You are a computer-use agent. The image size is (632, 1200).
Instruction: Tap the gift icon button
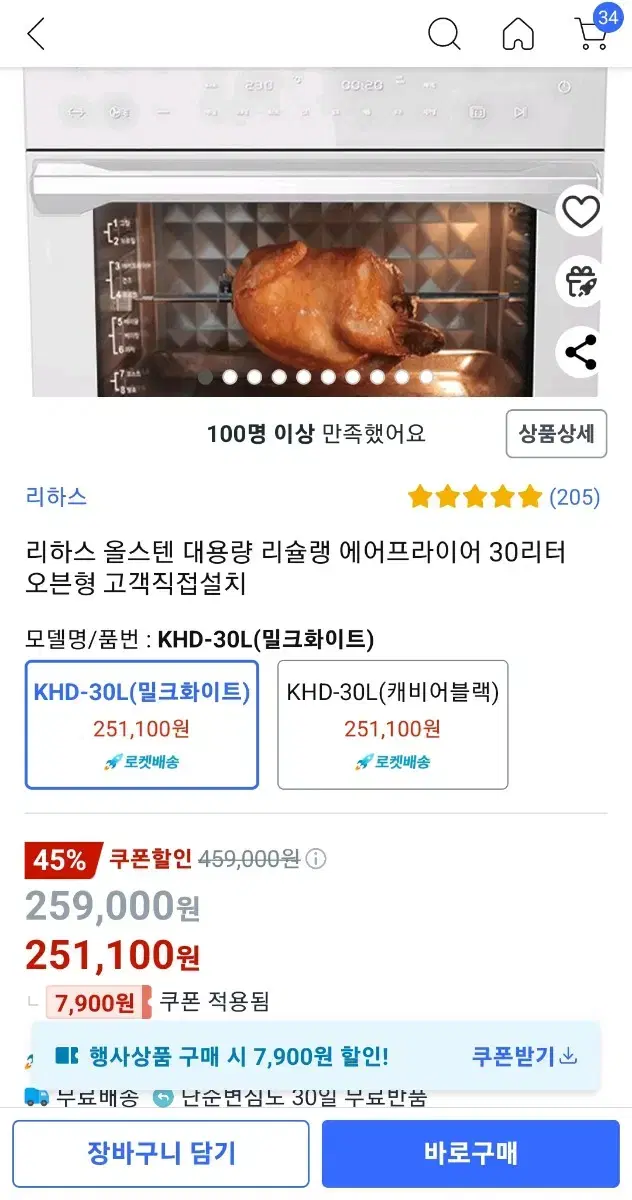point(581,282)
